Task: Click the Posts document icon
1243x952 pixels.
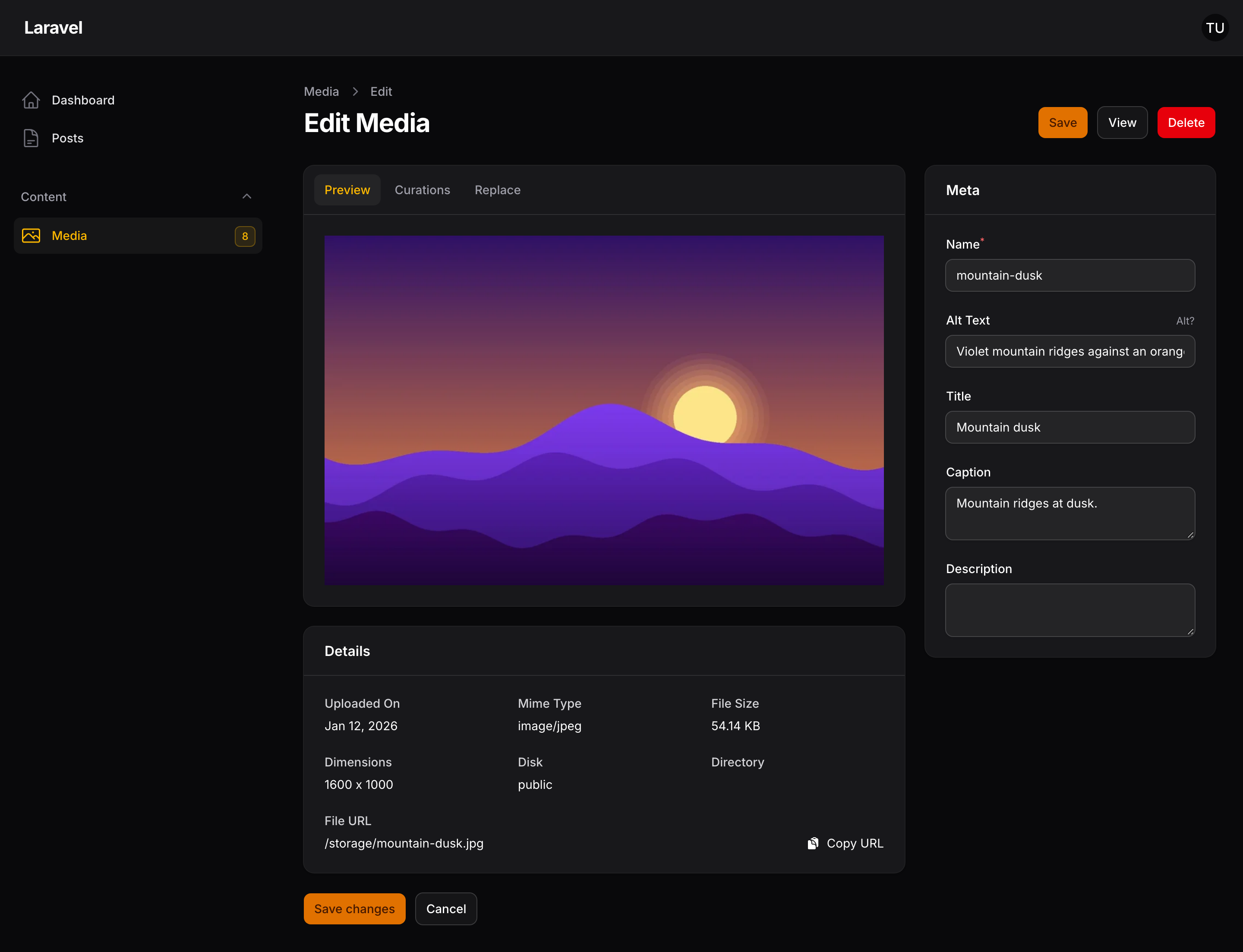Action: 31,138
